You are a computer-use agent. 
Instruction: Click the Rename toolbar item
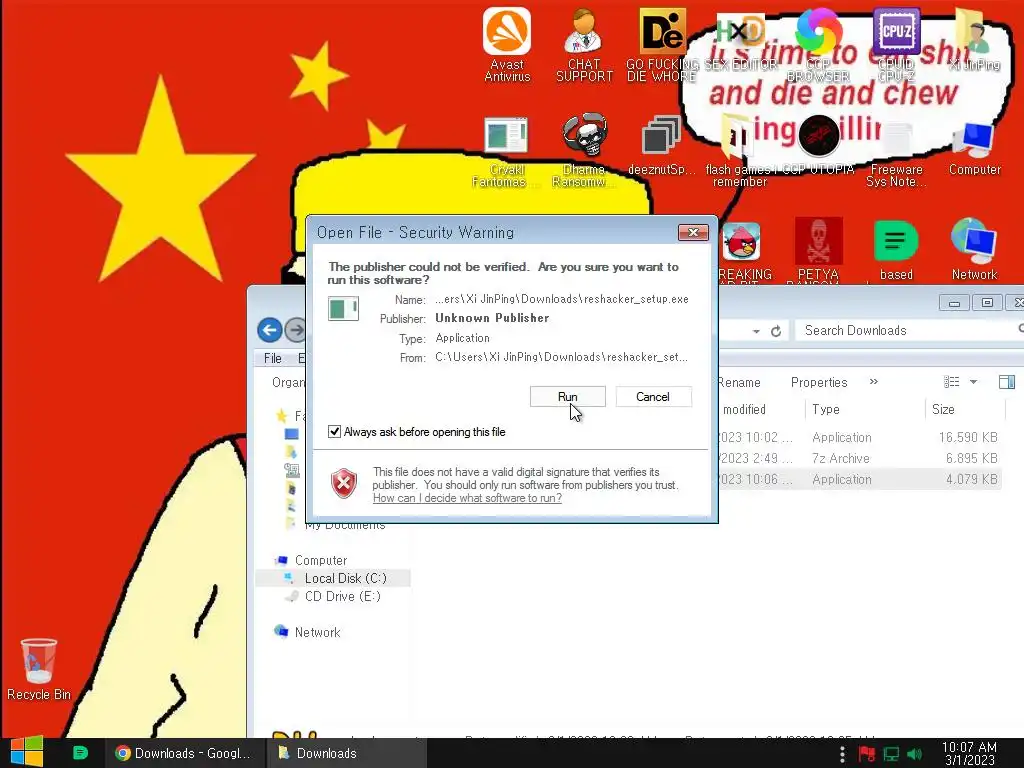pyautogui.click(x=739, y=382)
